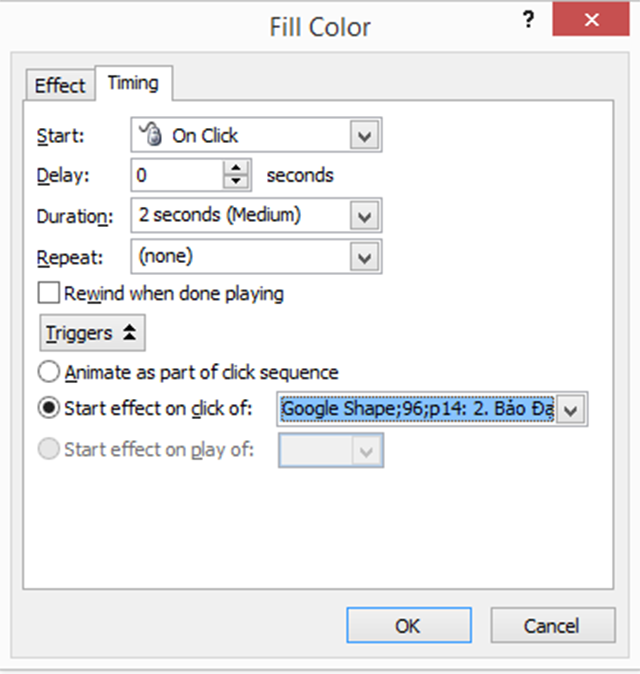This screenshot has height=674, width=640.
Task: Open the Repeat dropdown arrow
Action: [364, 257]
